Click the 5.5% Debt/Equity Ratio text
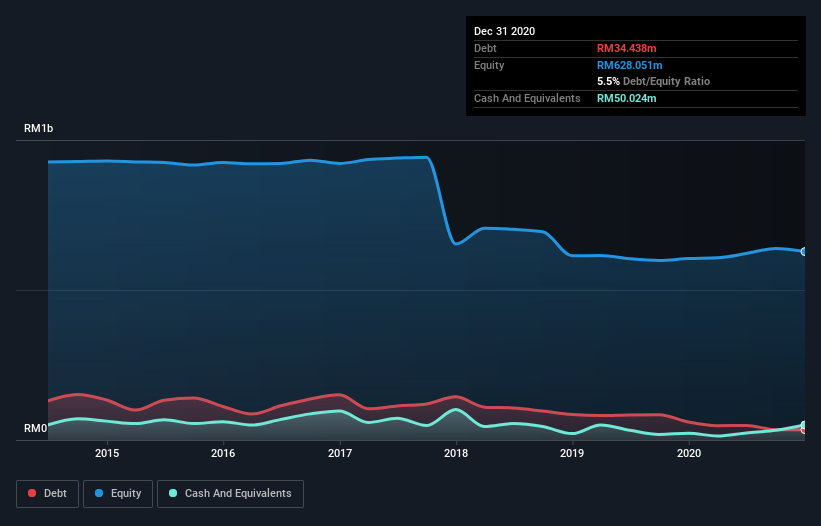Screen dimensions: 821x526 [x=653, y=81]
